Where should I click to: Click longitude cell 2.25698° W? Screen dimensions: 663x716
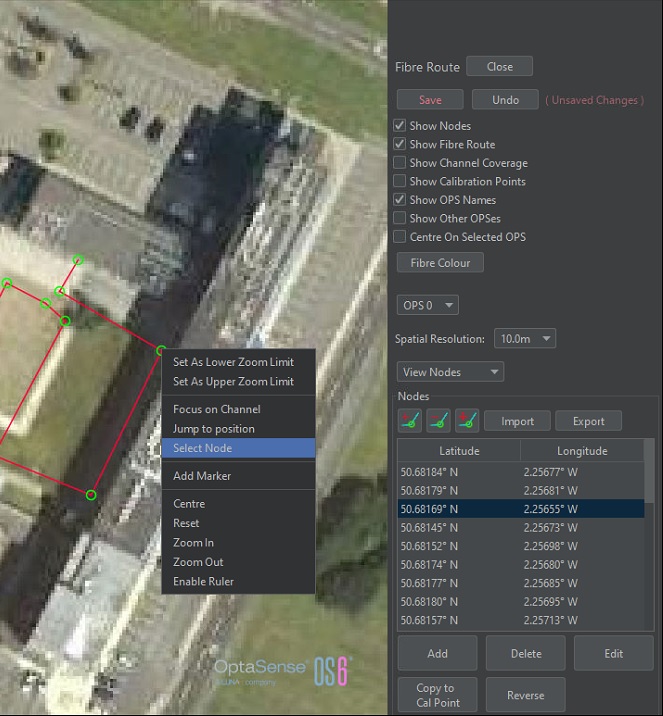[x=582, y=546]
